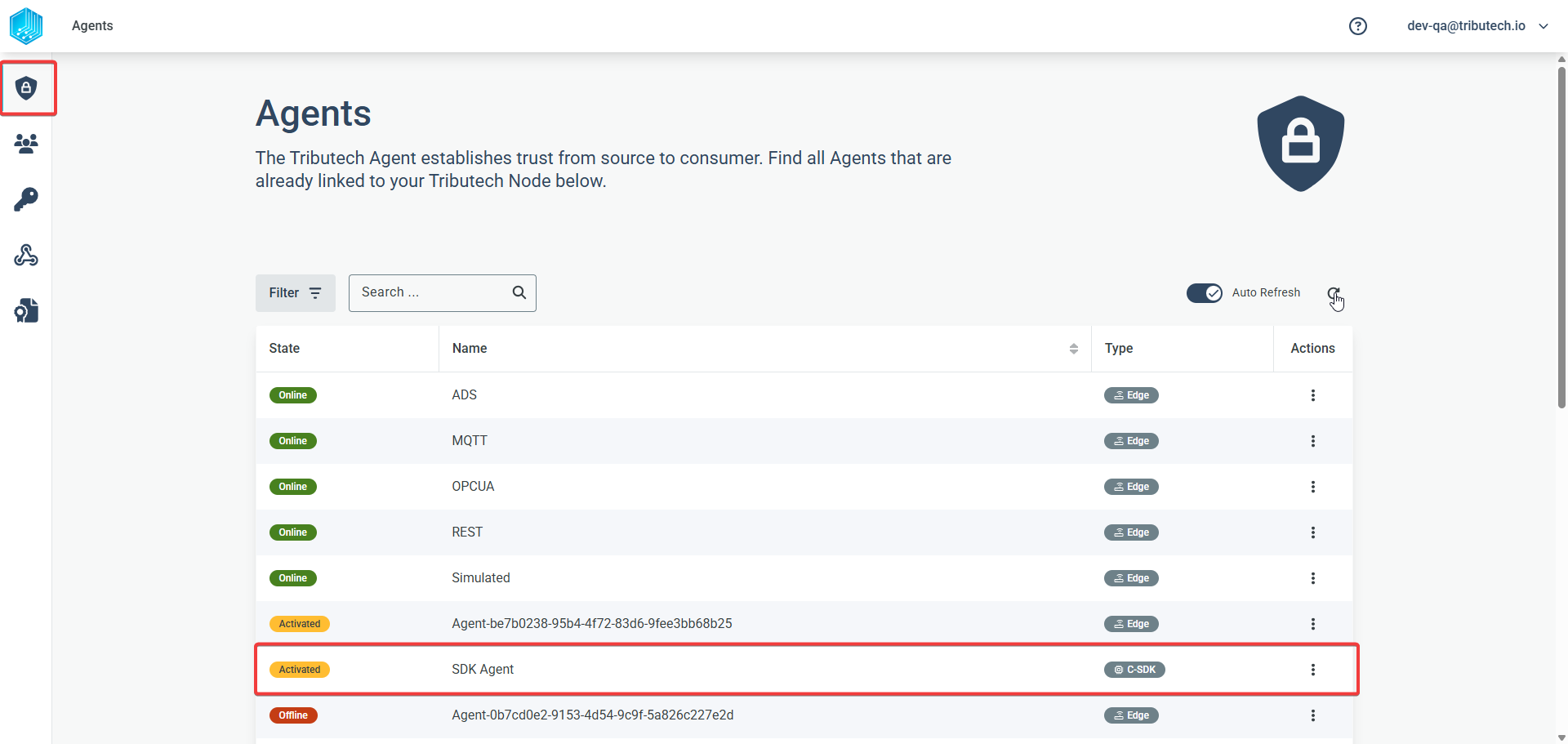Click the search magnifier icon
The width and height of the screenshot is (1568, 744).
pyautogui.click(x=519, y=292)
